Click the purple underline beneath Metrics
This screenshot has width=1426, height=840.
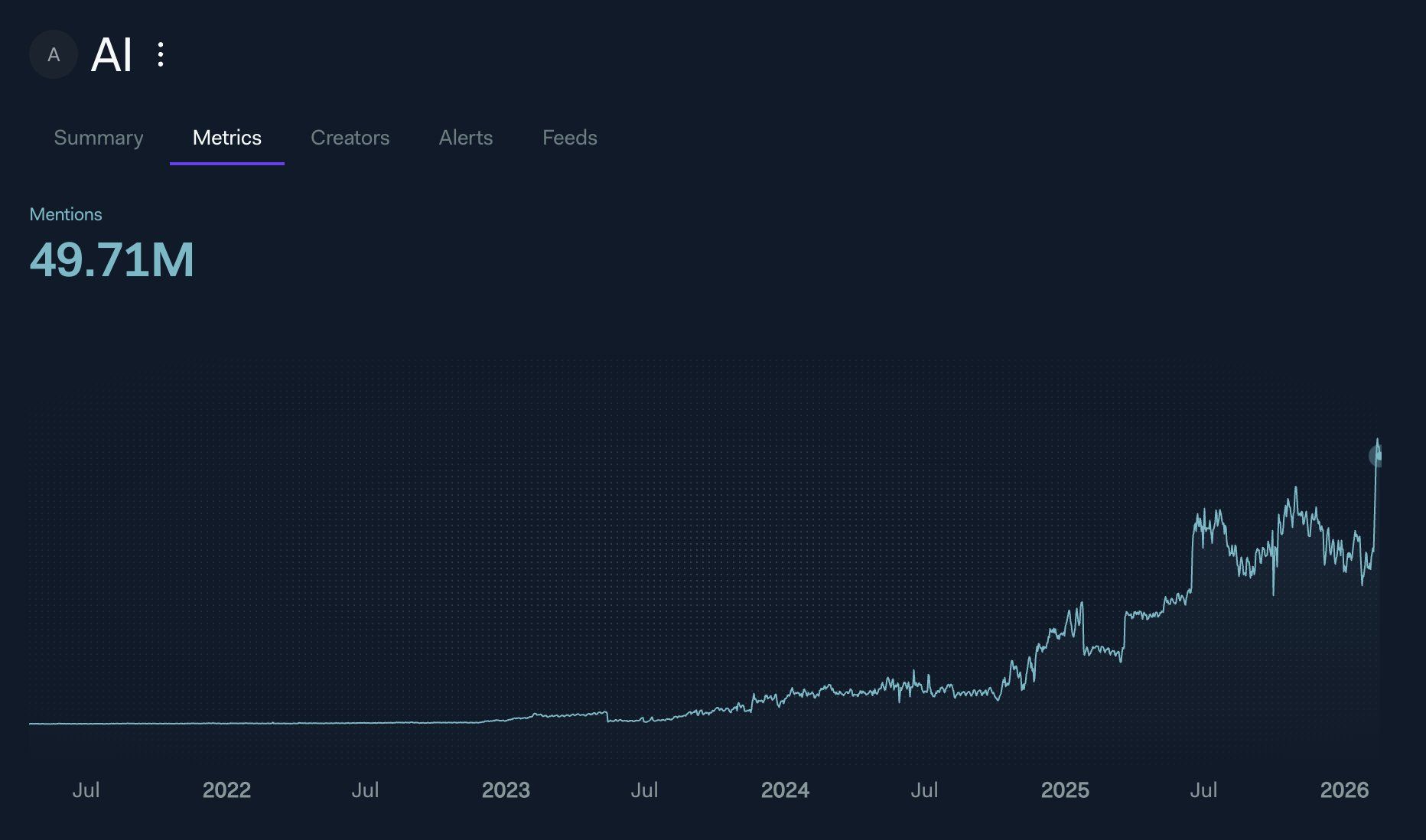point(226,161)
